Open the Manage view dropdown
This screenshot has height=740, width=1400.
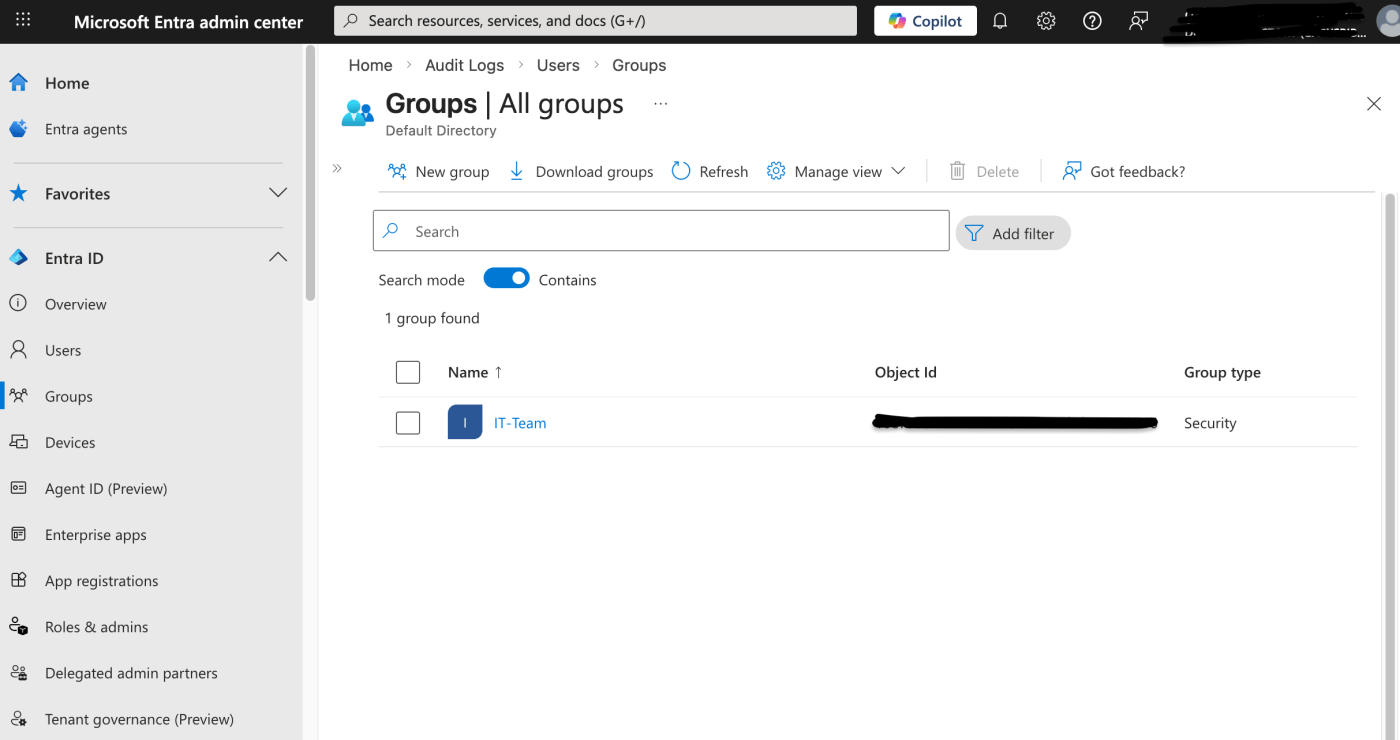click(x=836, y=171)
